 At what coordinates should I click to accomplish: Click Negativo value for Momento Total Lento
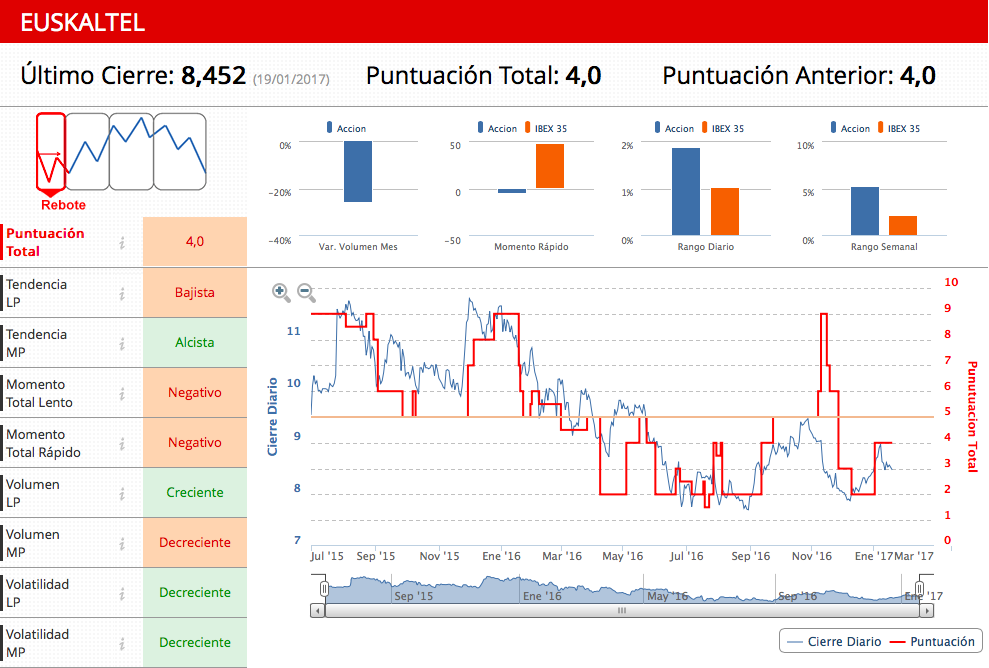point(195,392)
